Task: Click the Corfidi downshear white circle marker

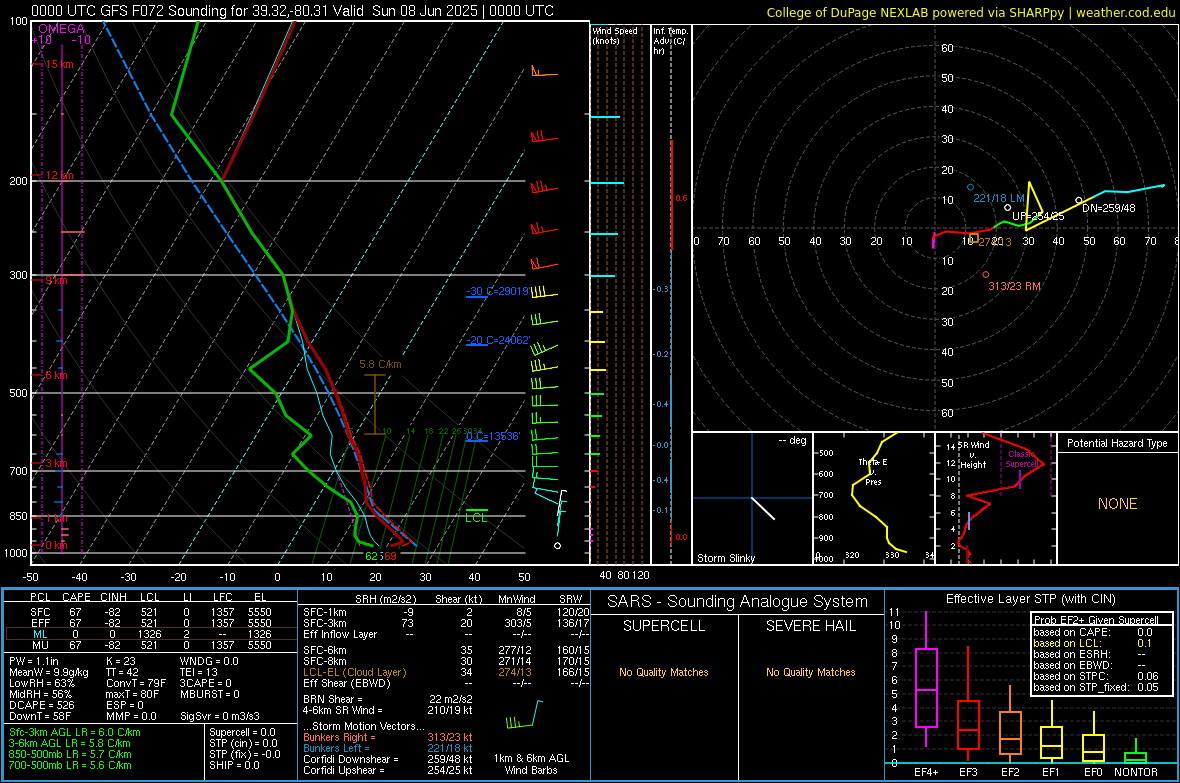Action: [1078, 200]
